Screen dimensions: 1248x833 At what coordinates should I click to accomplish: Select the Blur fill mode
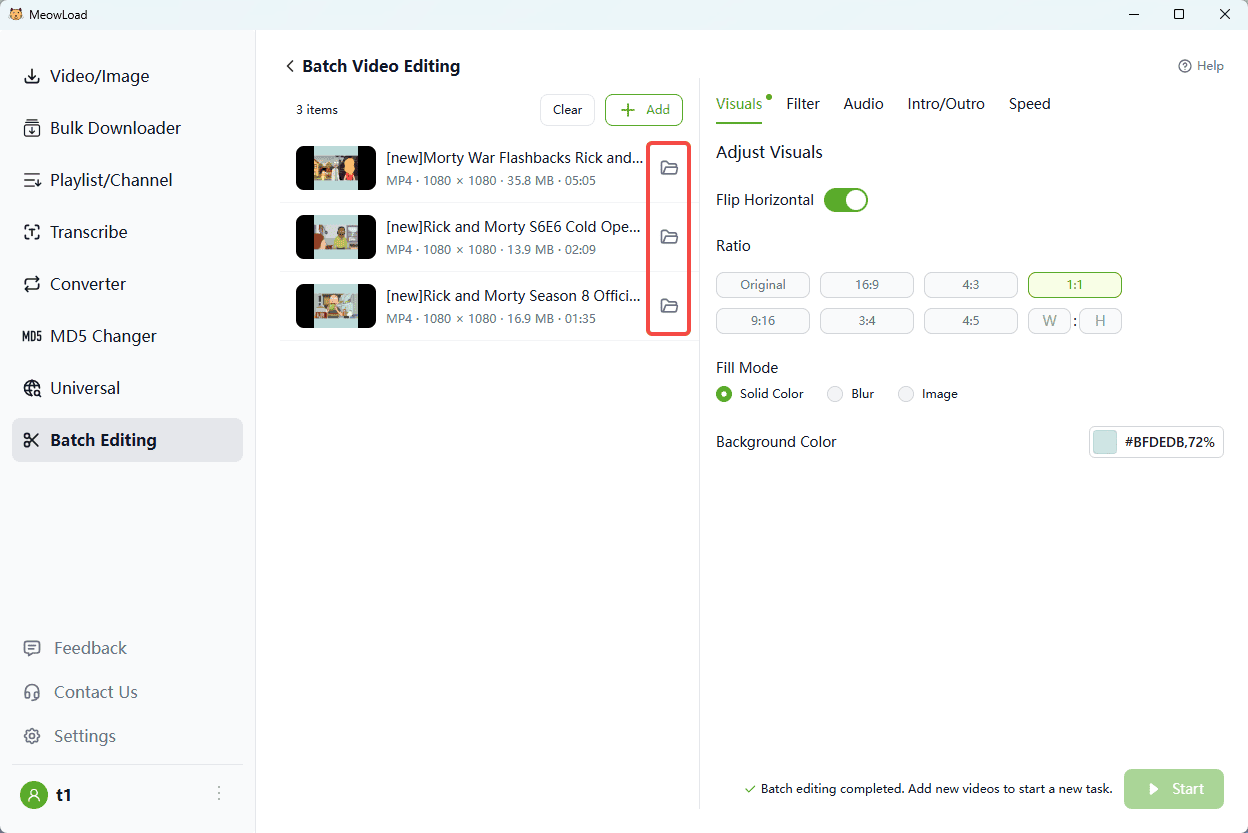[x=835, y=394]
